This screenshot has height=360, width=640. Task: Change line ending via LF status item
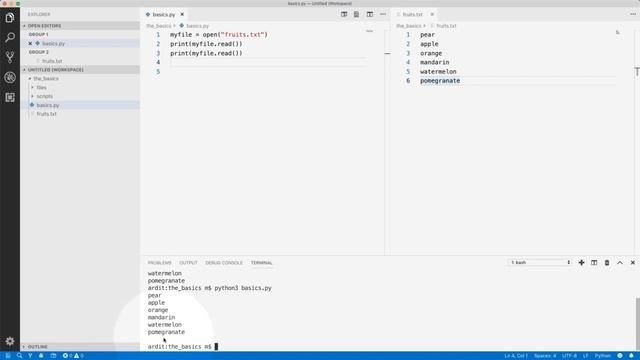[x=586, y=356]
